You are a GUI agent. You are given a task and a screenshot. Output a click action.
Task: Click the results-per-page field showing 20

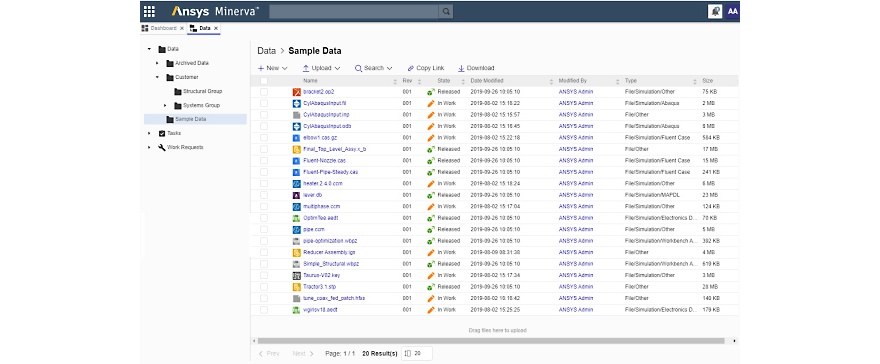[417, 353]
